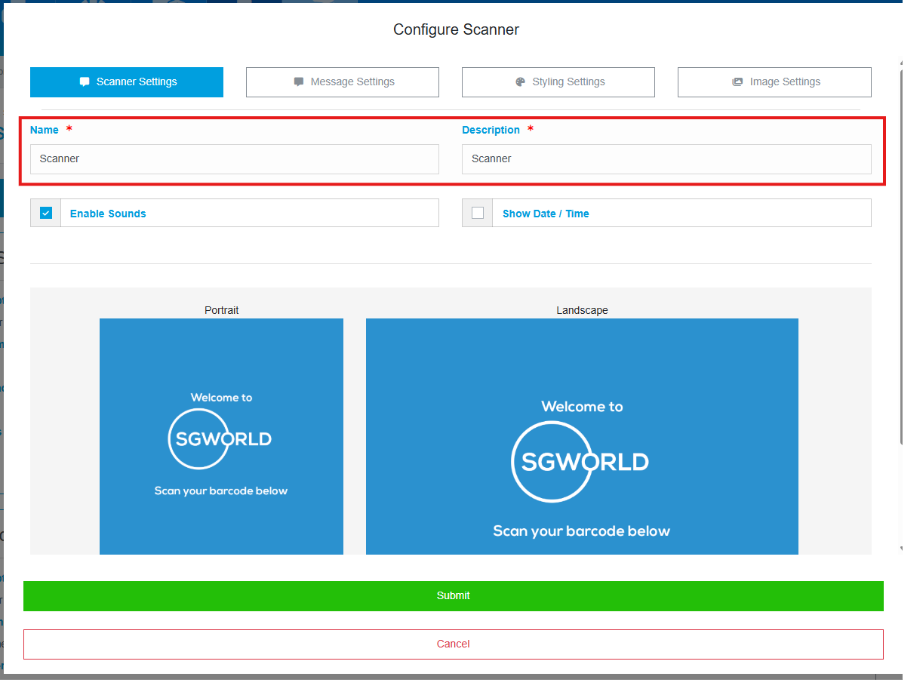The image size is (903, 681).
Task: Click the Show Date / Time label
Action: pos(546,214)
